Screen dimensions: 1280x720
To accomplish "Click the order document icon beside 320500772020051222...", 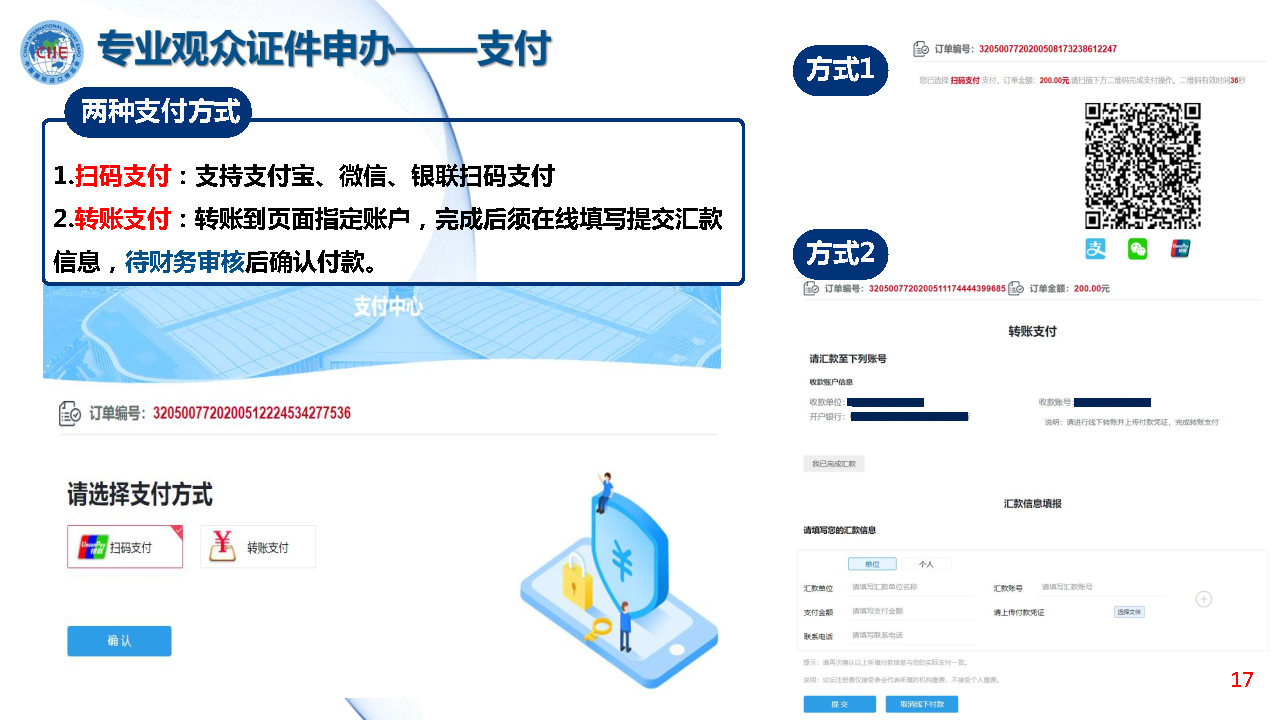I will tap(70, 413).
